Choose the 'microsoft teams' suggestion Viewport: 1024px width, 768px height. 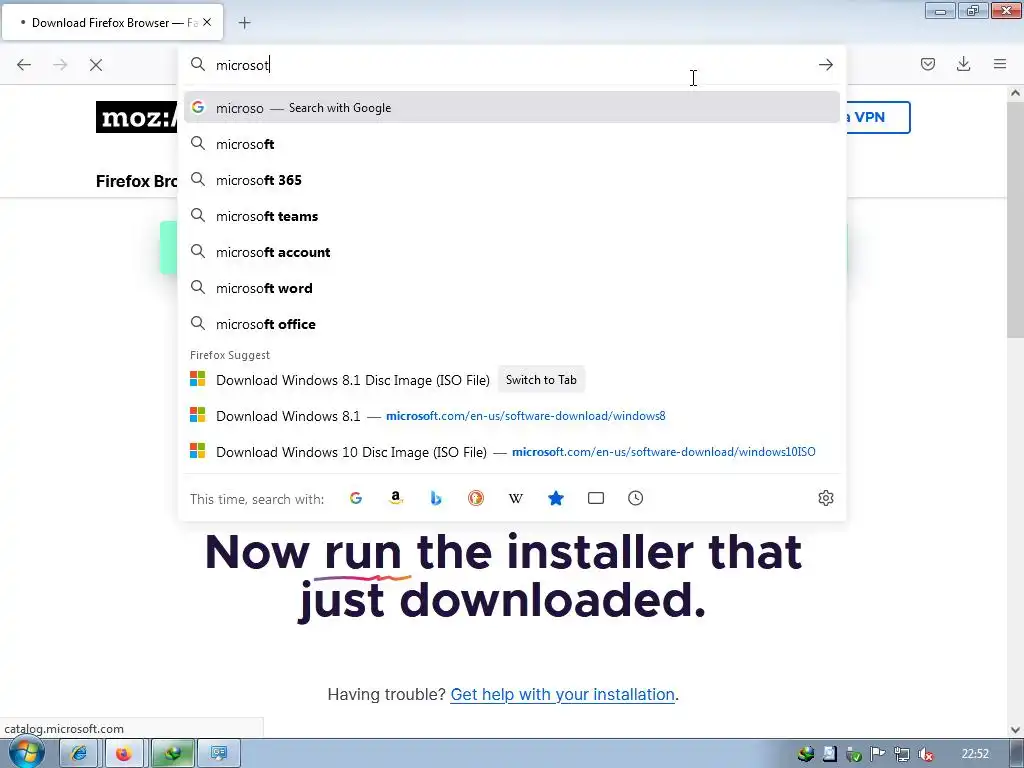coord(512,216)
